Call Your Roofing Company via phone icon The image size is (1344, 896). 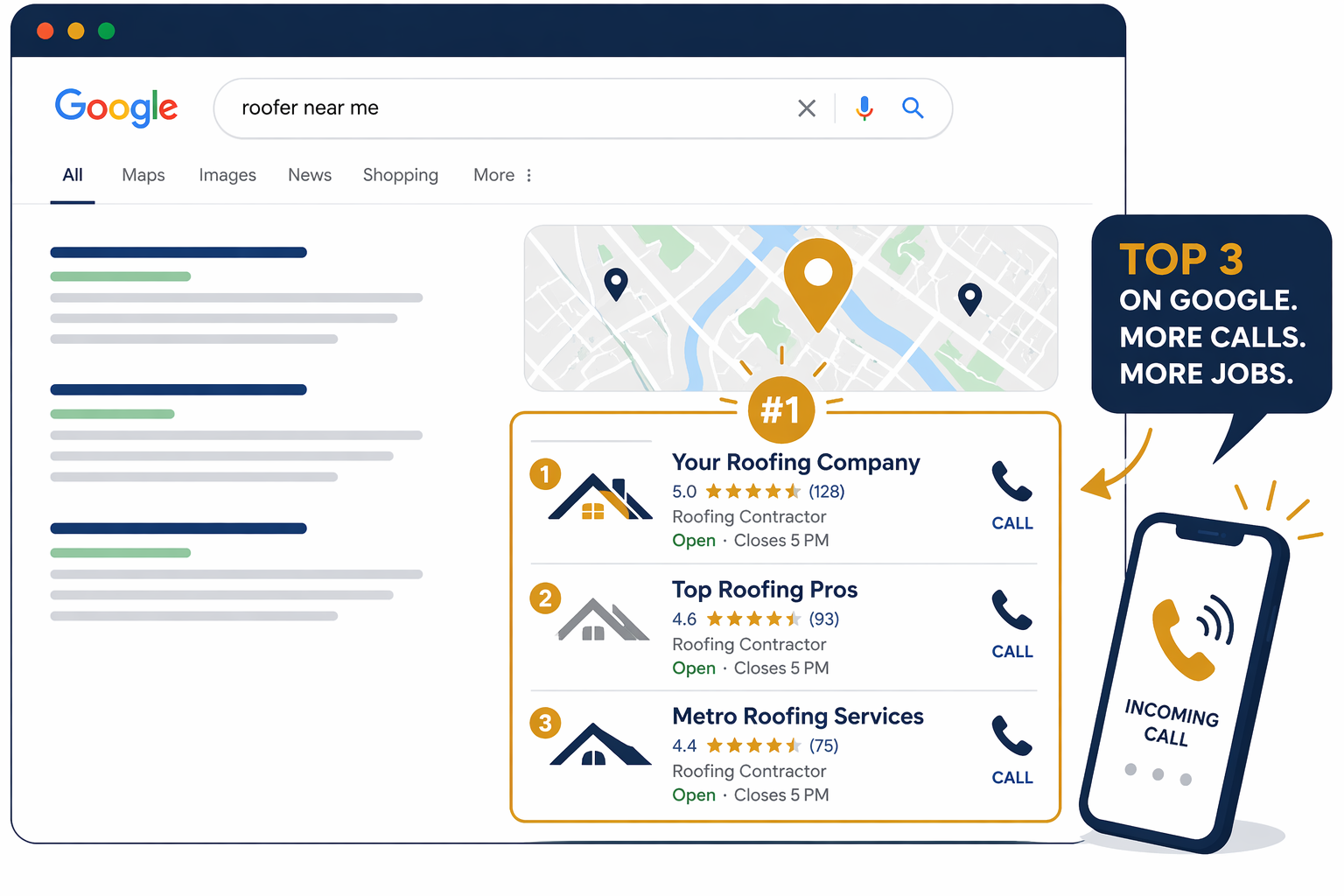(1012, 496)
